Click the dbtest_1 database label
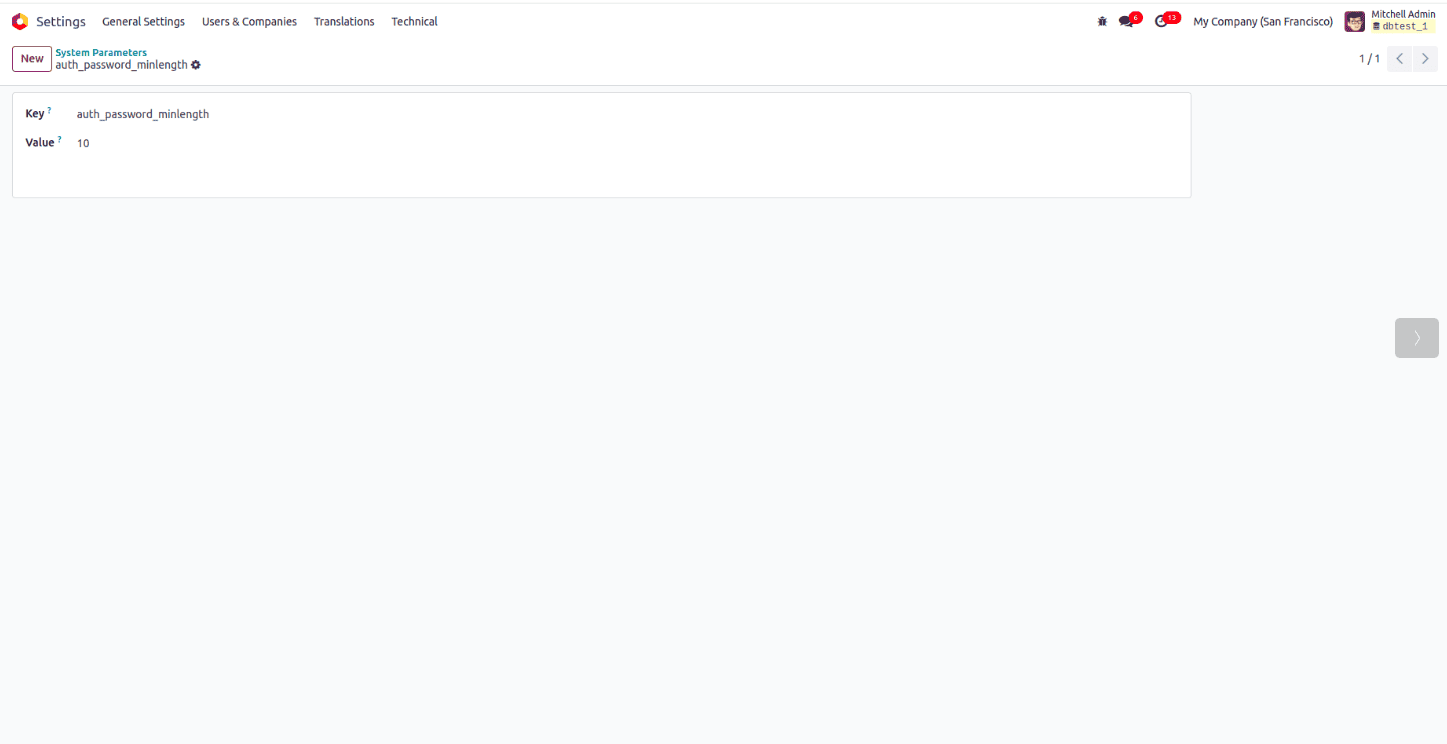The image size is (1447, 744). [1404, 27]
